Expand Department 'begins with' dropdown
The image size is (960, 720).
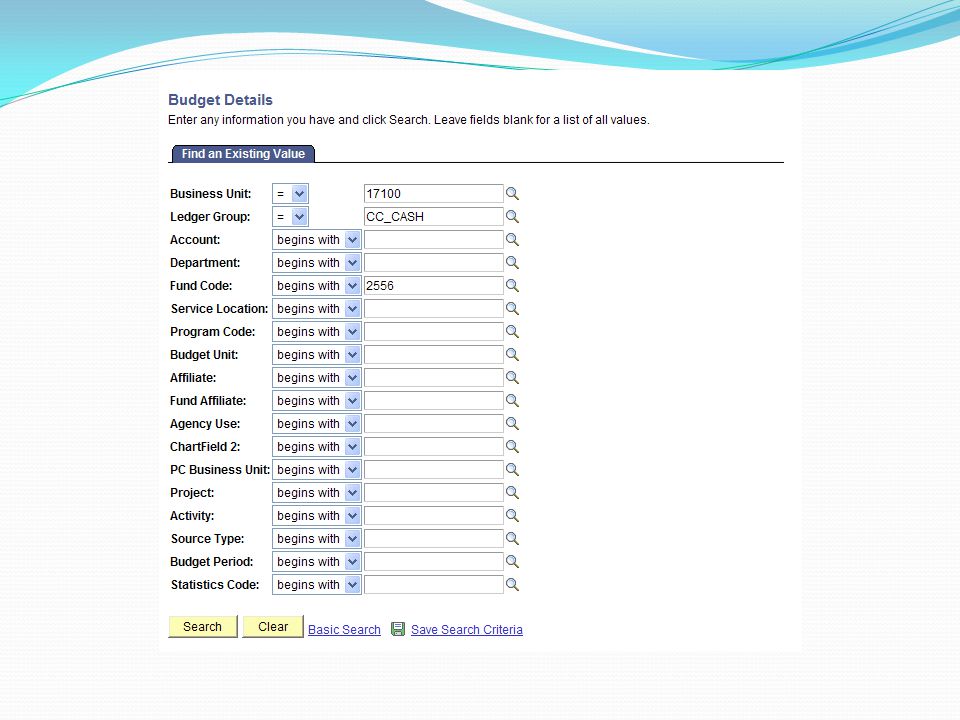coord(317,263)
